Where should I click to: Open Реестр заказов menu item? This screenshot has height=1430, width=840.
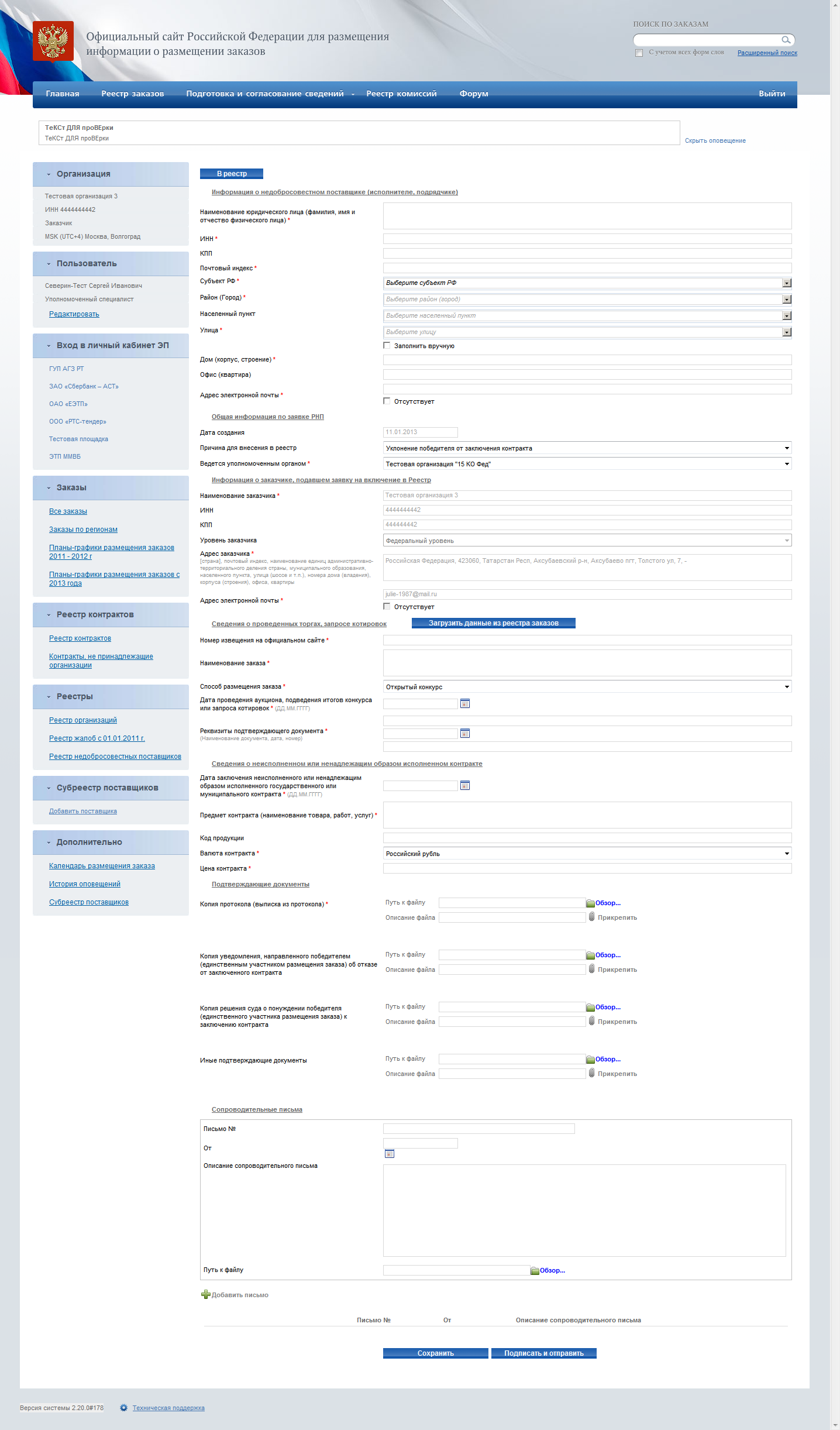coord(133,94)
